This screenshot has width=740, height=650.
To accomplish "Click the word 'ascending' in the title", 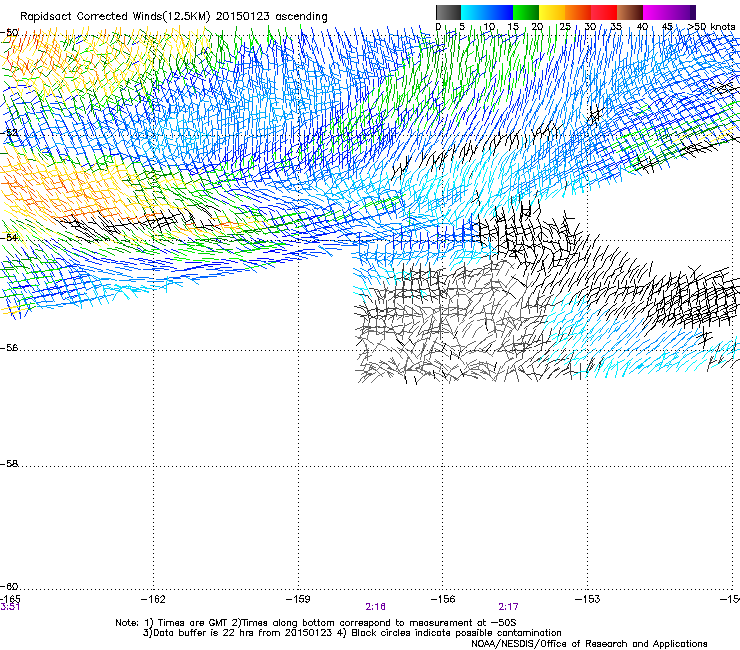I will (301, 17).
